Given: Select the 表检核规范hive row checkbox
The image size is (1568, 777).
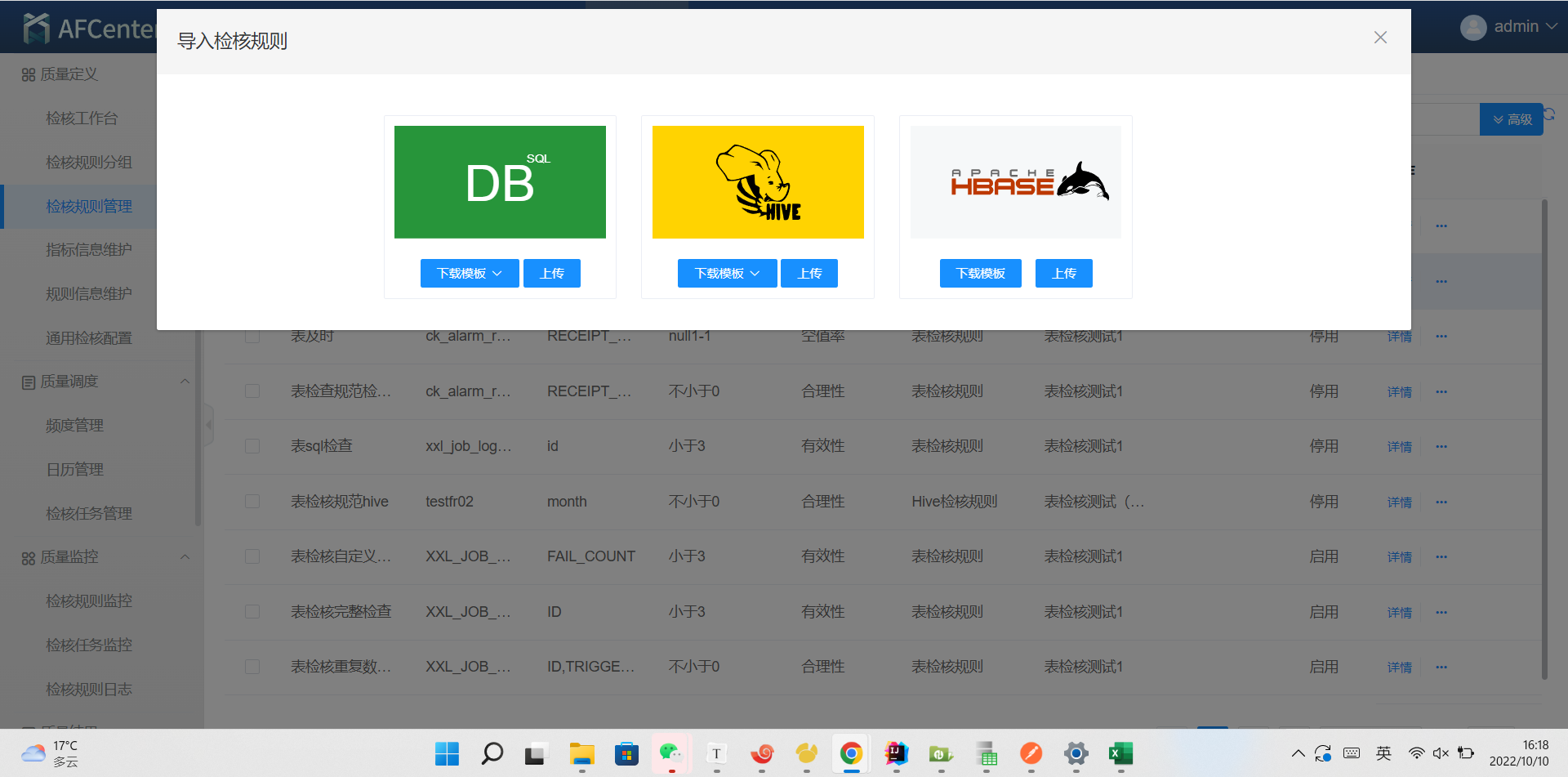Looking at the screenshot, I should pos(252,502).
